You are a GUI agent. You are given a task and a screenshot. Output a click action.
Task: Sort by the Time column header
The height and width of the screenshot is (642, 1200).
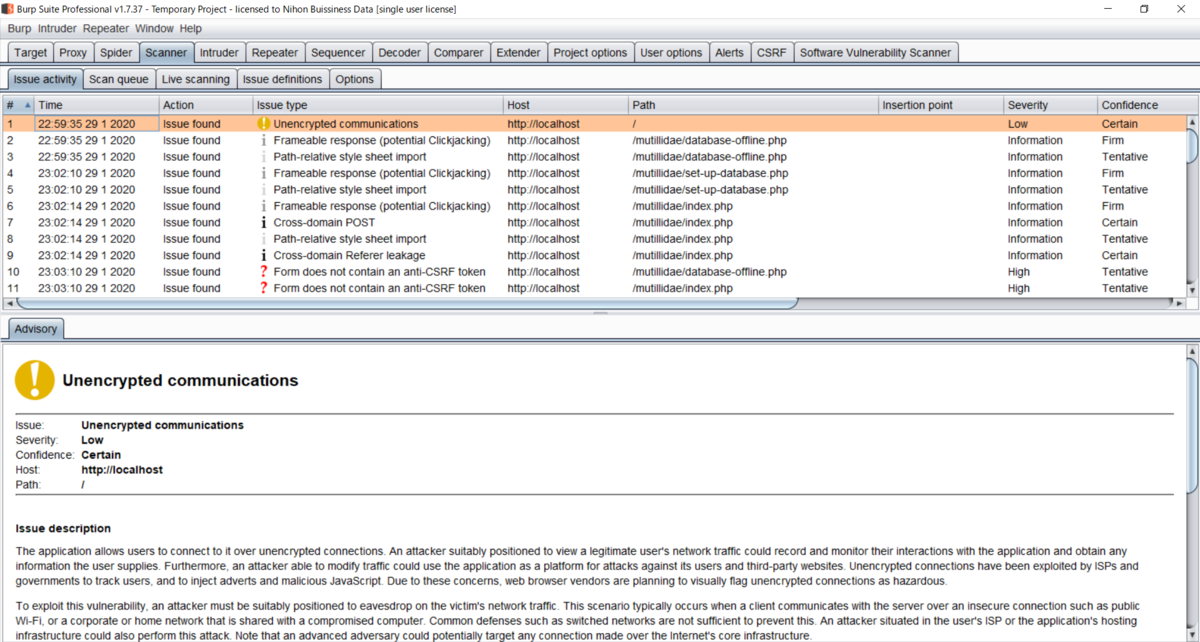[96, 105]
